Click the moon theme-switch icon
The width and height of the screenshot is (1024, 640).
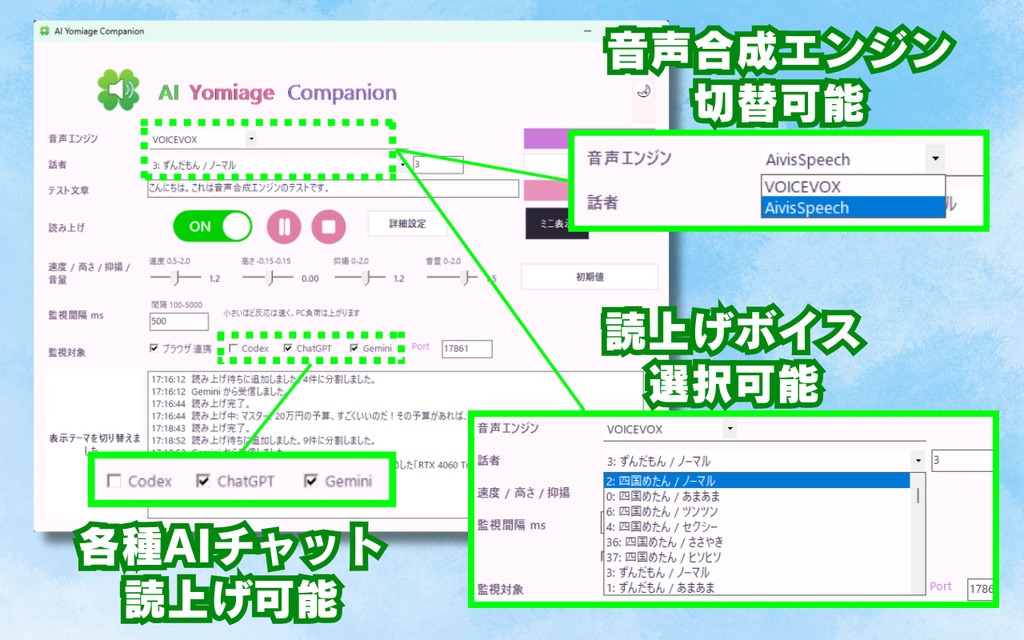point(644,91)
